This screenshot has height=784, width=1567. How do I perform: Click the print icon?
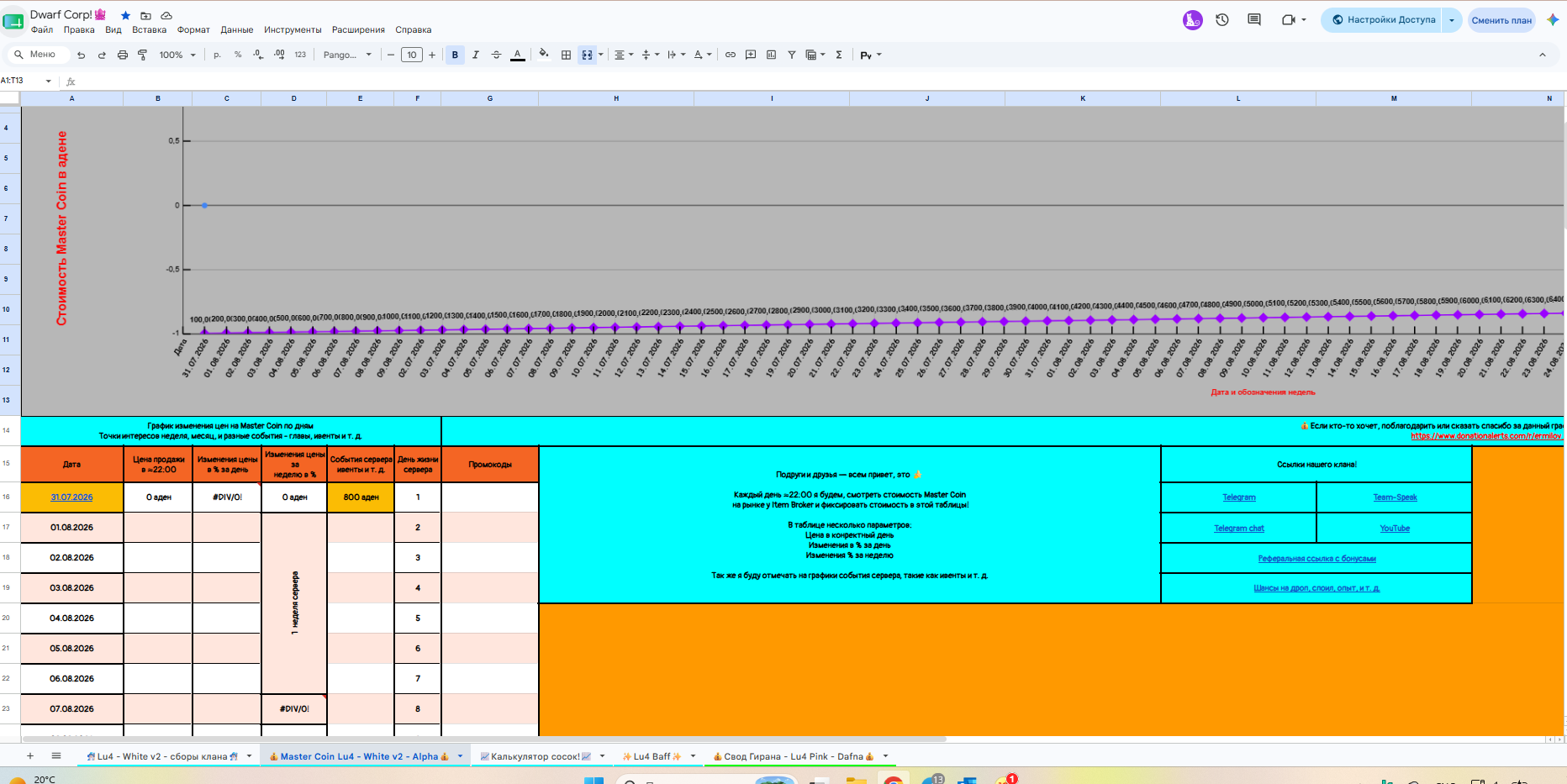click(123, 55)
